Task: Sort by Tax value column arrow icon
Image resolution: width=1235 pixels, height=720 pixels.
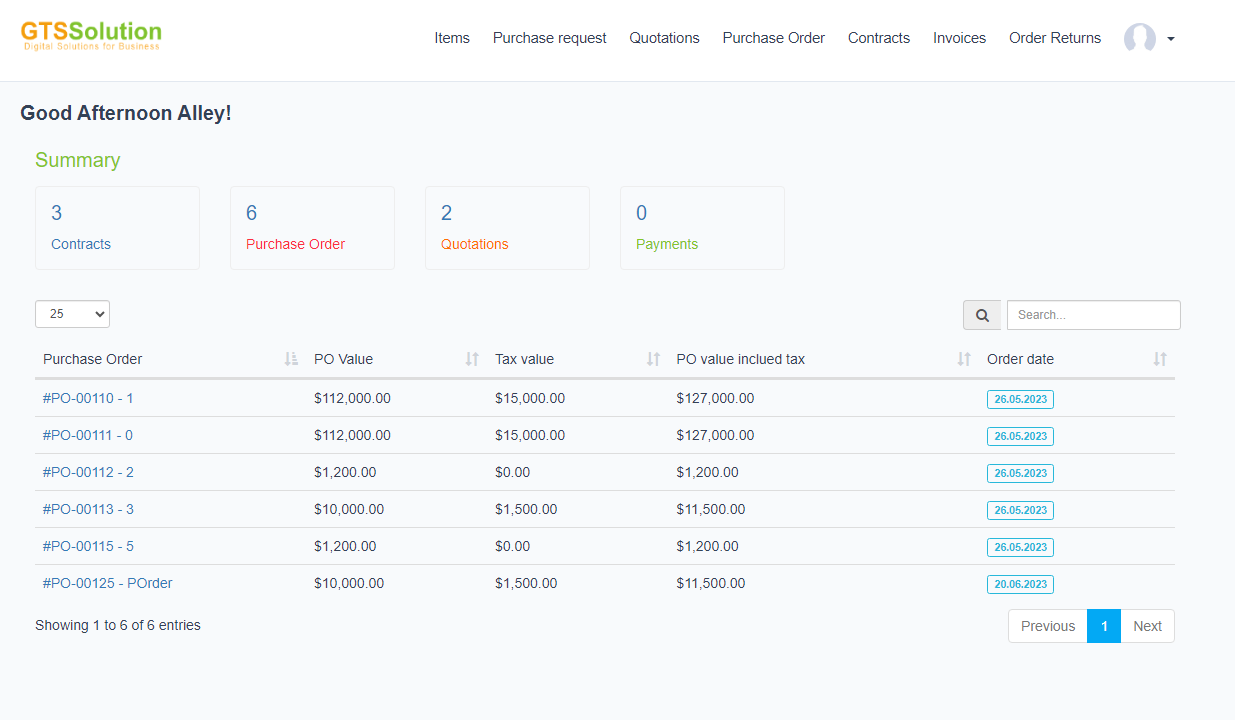Action: click(653, 359)
